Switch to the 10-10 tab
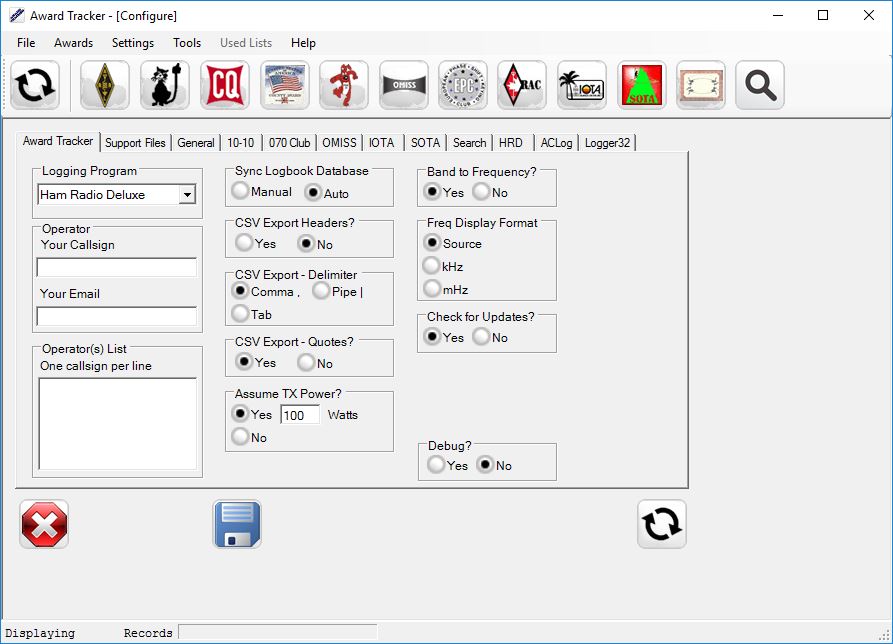The height and width of the screenshot is (644, 893). click(240, 142)
